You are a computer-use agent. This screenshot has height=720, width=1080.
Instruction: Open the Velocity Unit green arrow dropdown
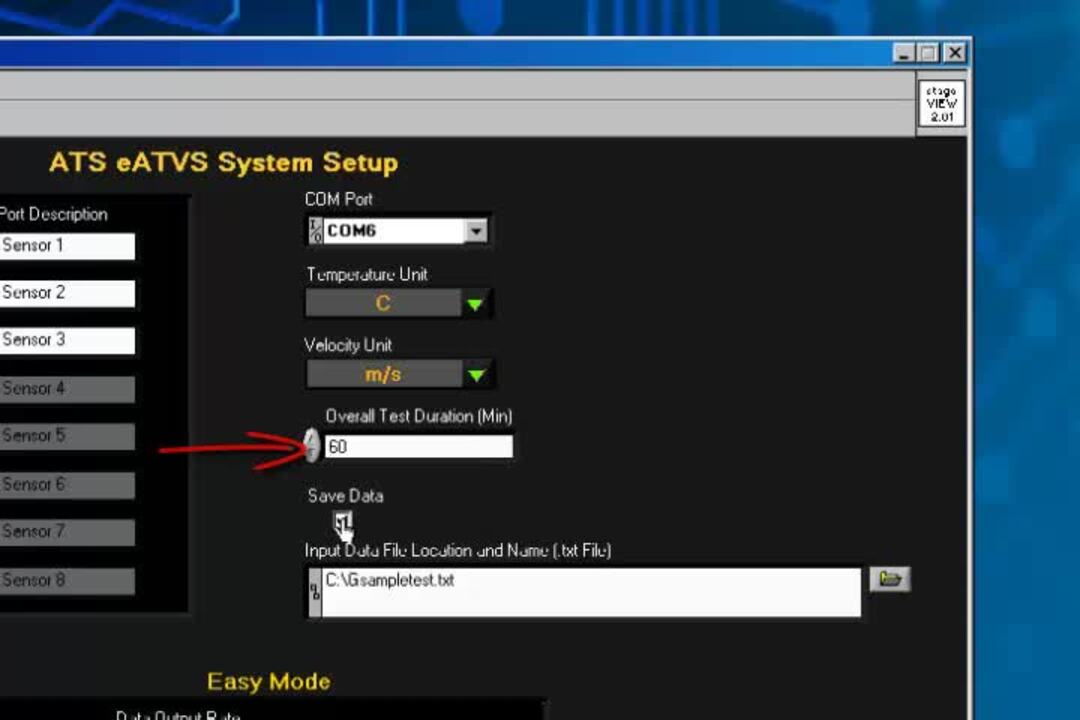[x=476, y=375]
